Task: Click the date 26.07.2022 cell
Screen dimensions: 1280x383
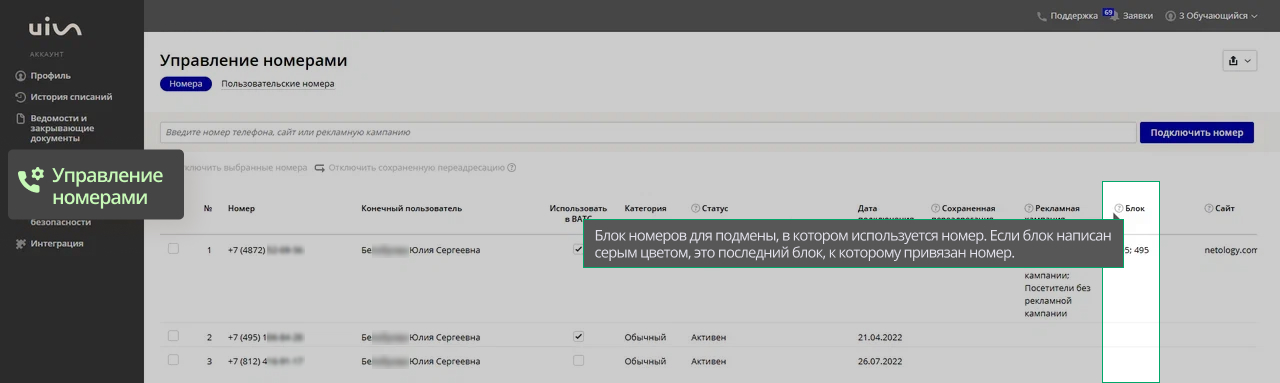Action: tap(880, 361)
